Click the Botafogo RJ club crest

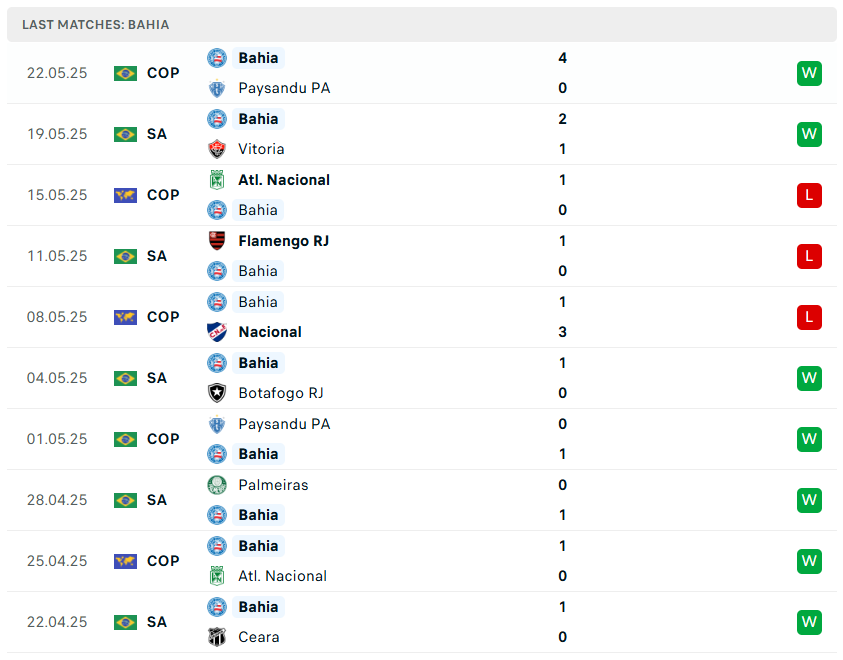[217, 393]
